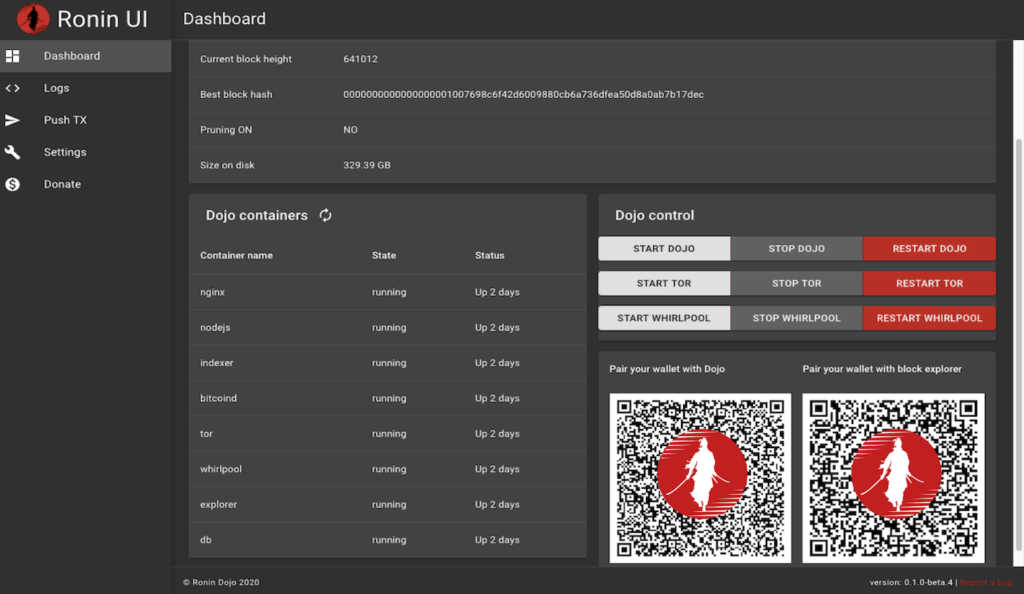Select the 'nodejs' container name
Image resolution: width=1024 pixels, height=594 pixels.
[215, 328]
